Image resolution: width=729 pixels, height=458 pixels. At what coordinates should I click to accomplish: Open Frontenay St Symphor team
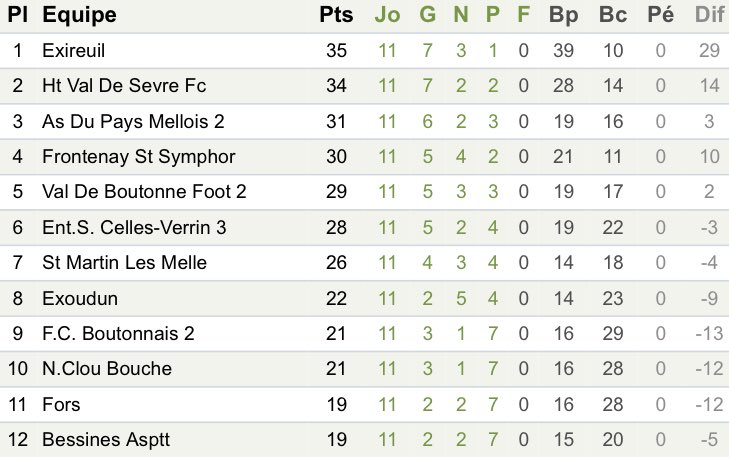point(139,157)
